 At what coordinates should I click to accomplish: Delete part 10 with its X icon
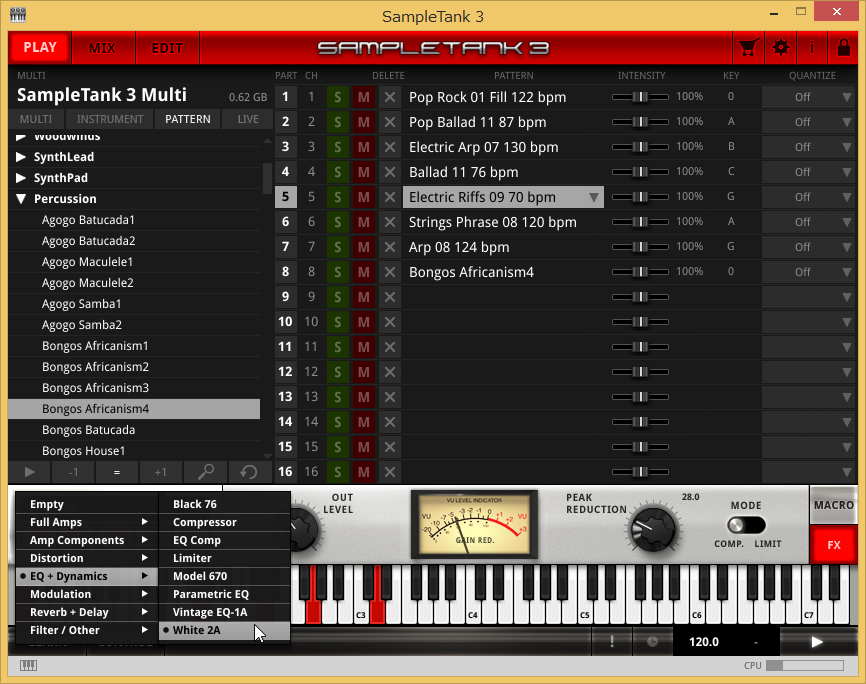(x=390, y=322)
